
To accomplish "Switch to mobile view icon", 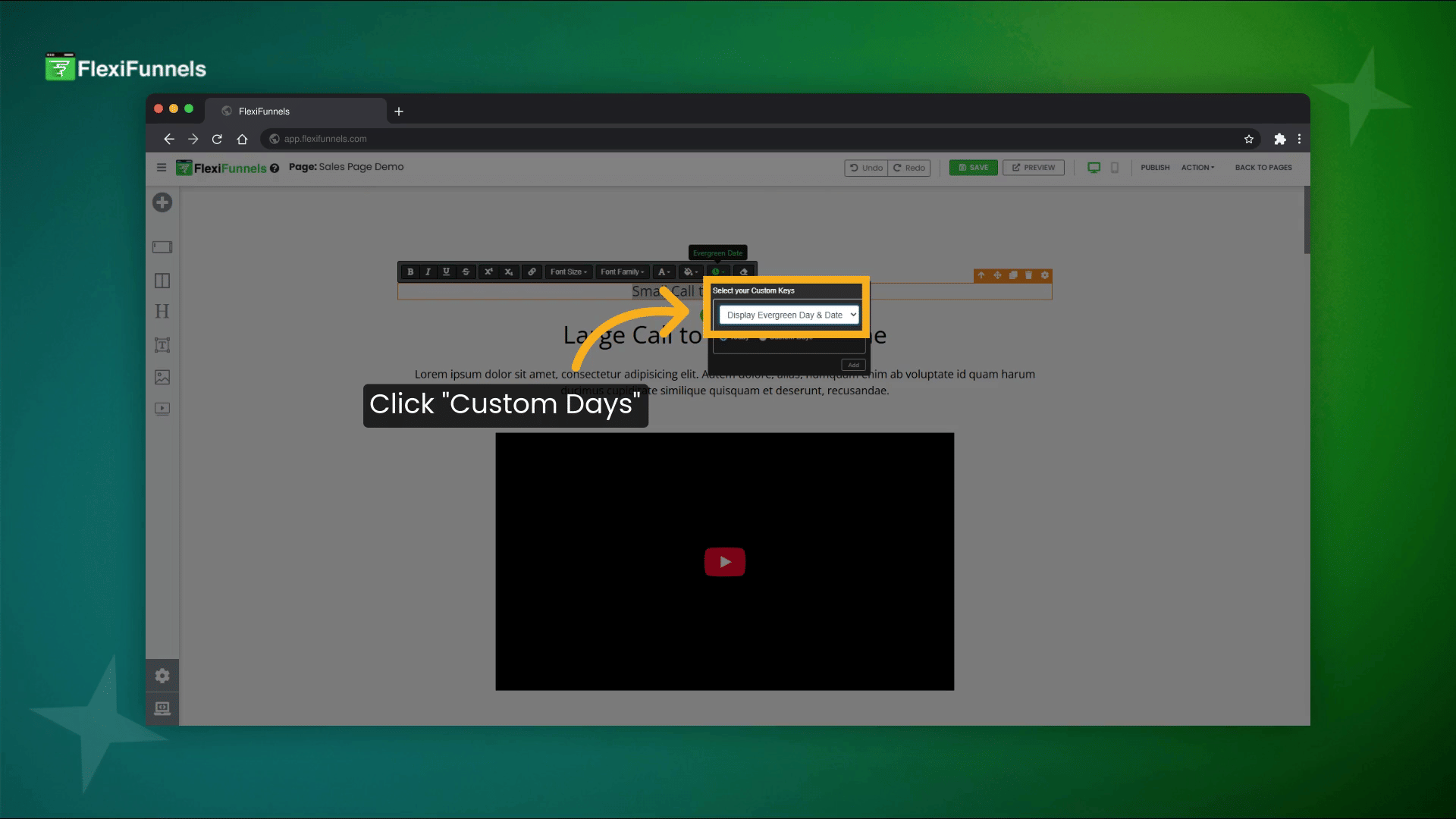I will point(1114,168).
